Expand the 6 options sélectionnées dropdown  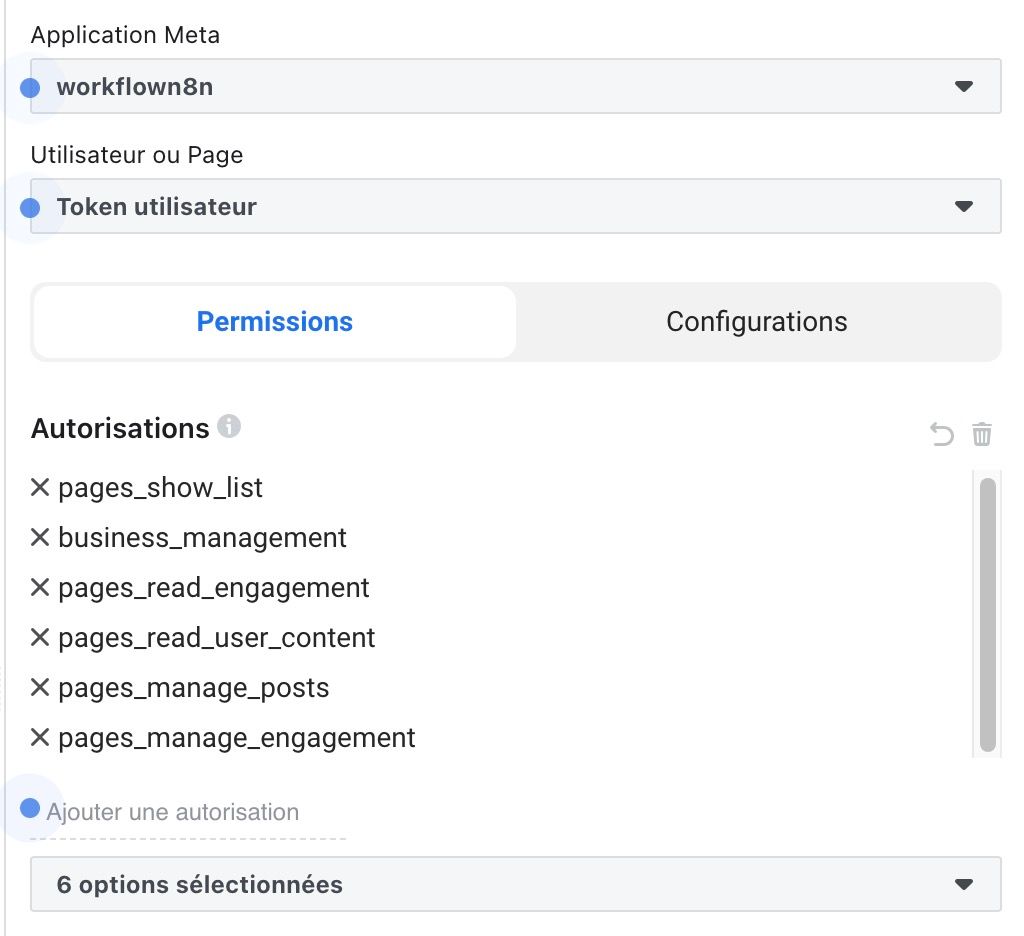(x=515, y=884)
